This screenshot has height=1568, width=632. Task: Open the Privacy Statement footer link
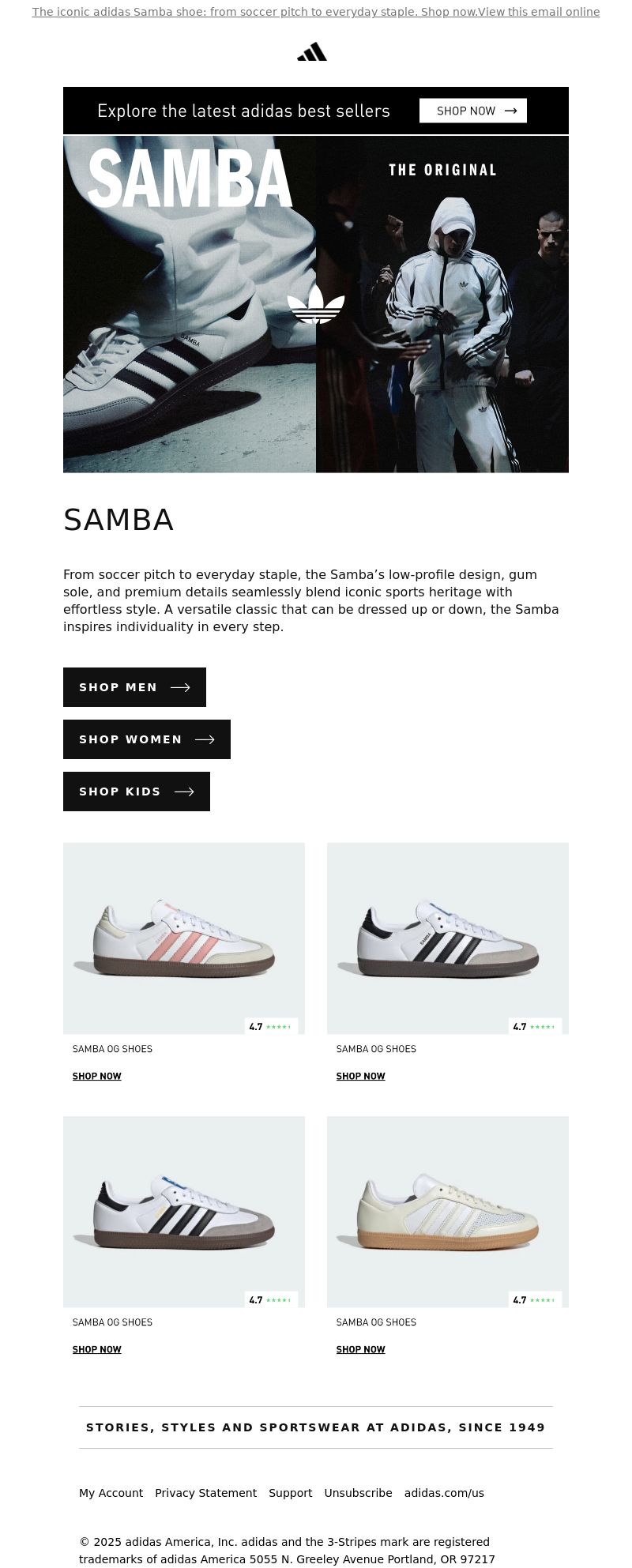click(205, 1493)
